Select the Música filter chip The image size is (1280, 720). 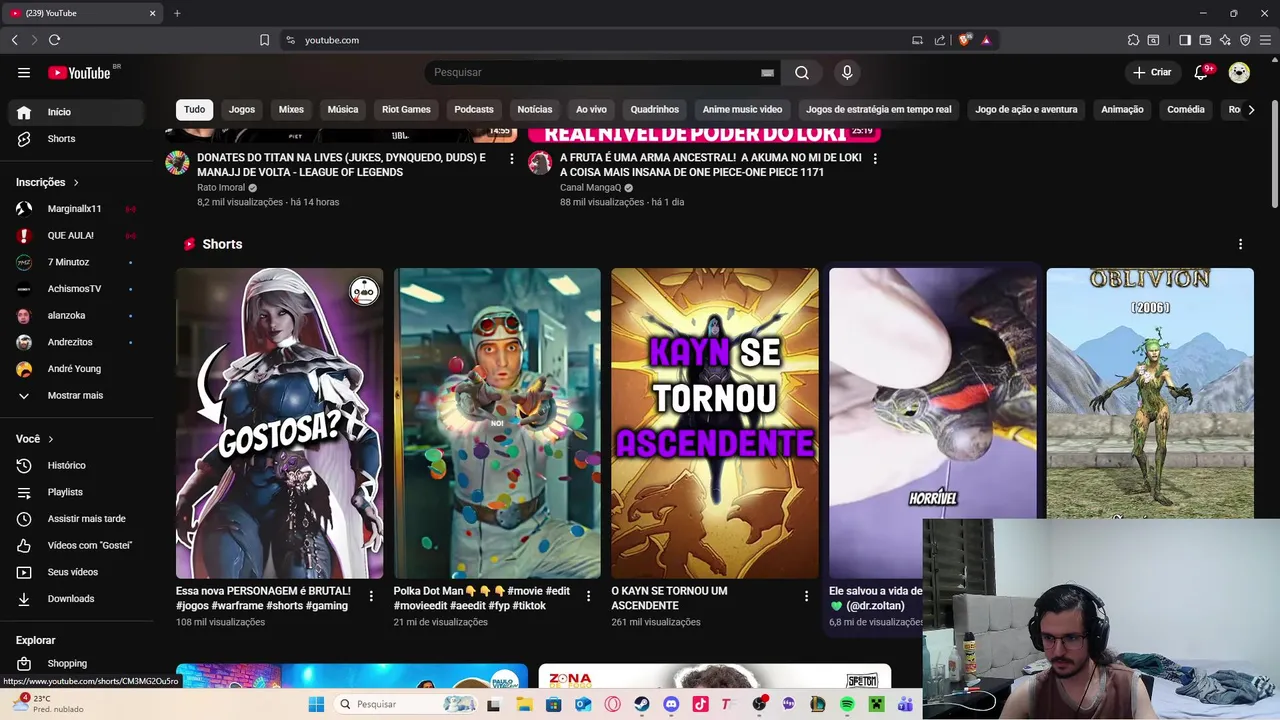point(342,110)
